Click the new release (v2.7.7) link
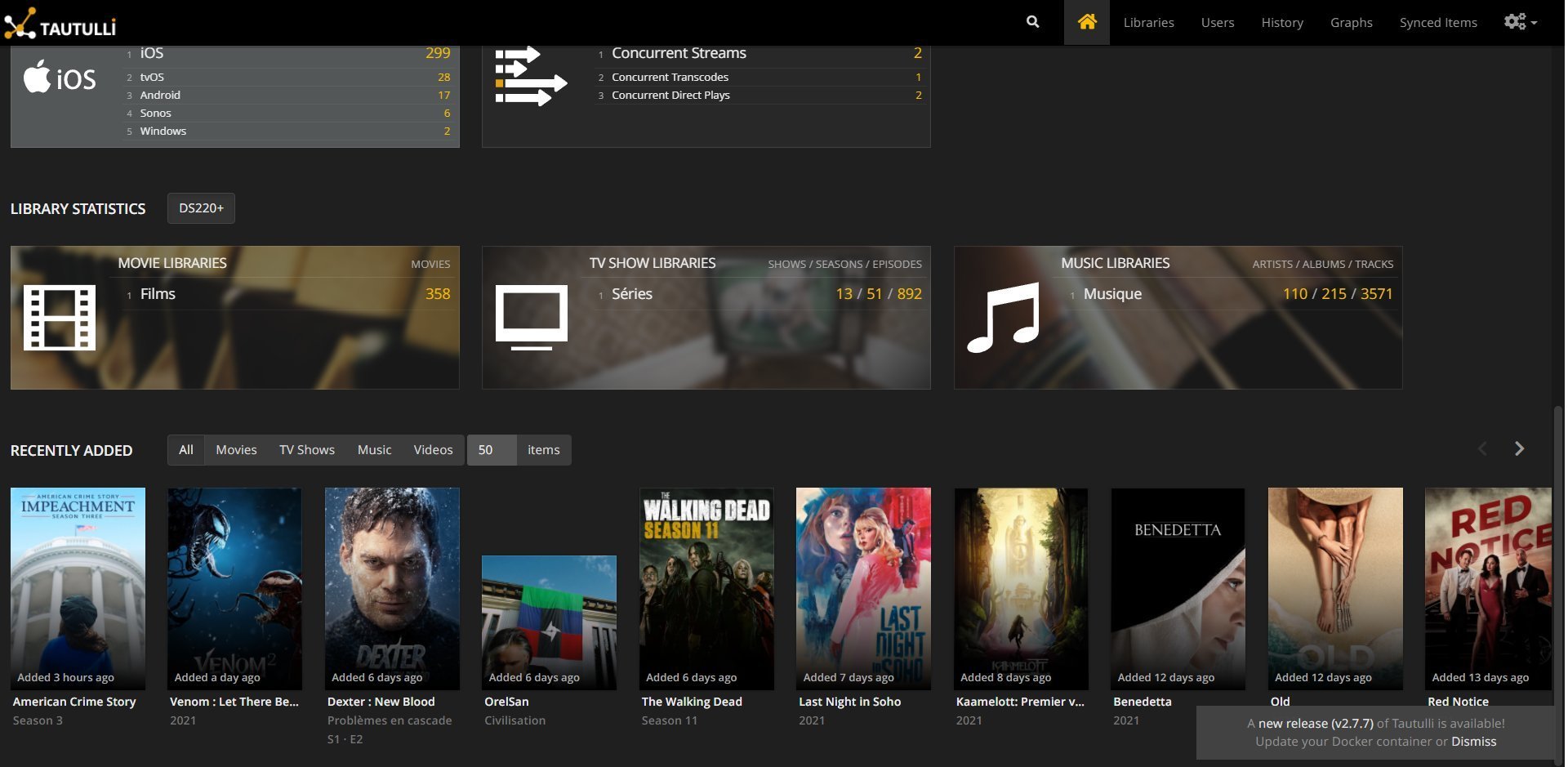Image resolution: width=1568 pixels, height=767 pixels. point(1316,724)
